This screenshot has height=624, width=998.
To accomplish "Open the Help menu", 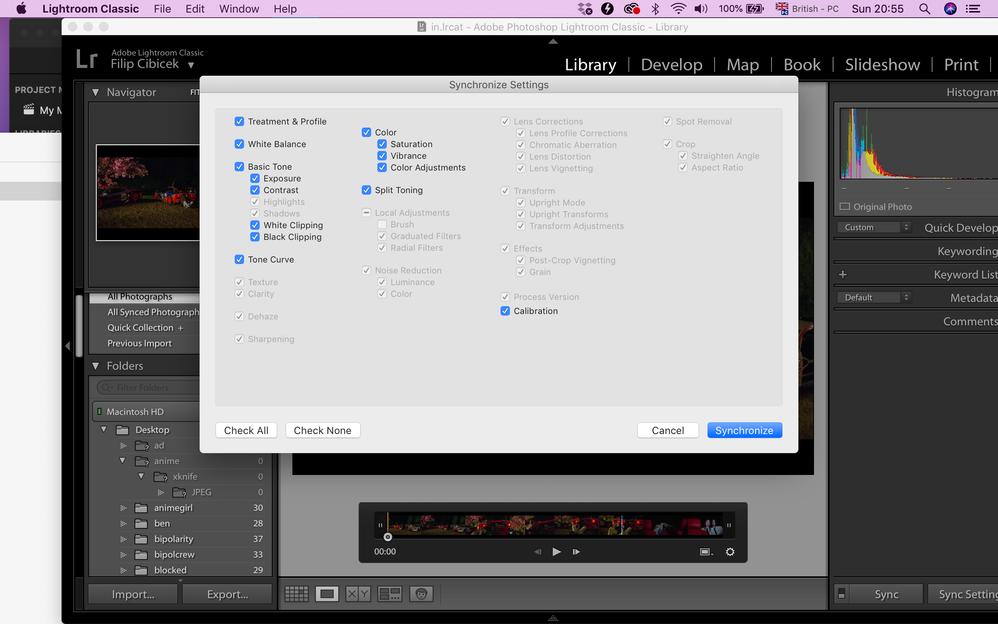I will point(285,9).
